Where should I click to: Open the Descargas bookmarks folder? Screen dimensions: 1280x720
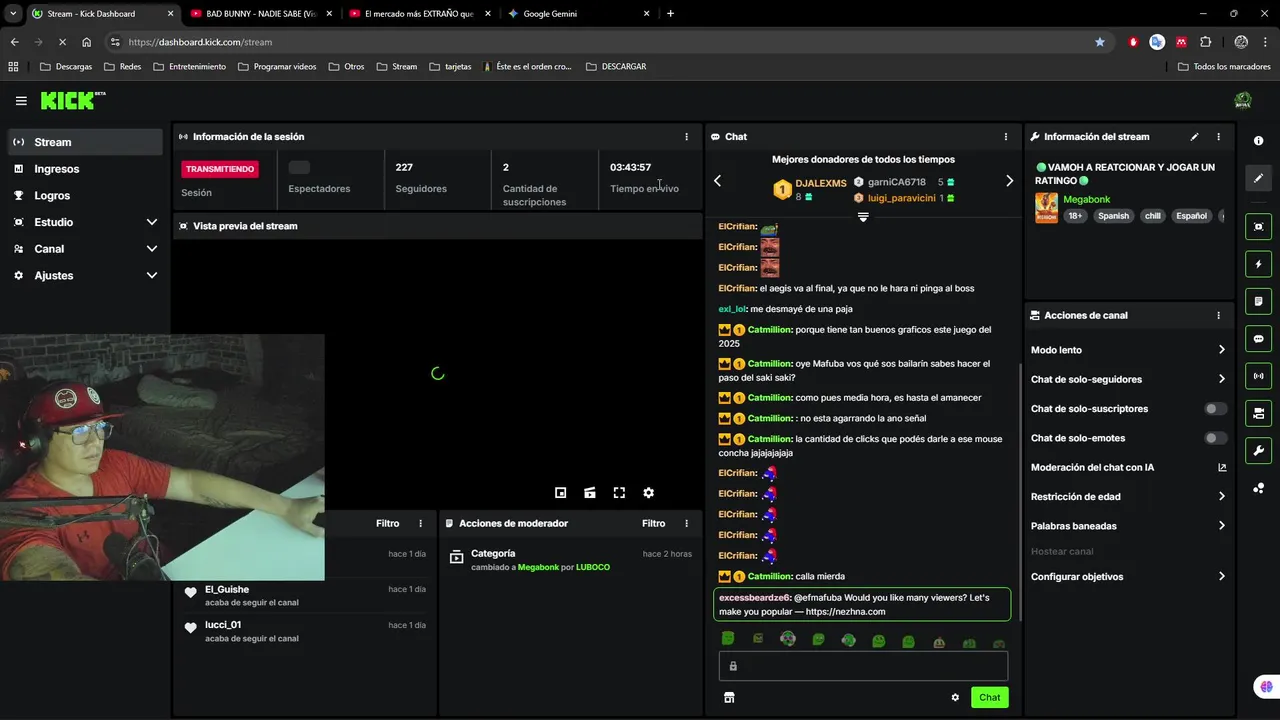66,66
